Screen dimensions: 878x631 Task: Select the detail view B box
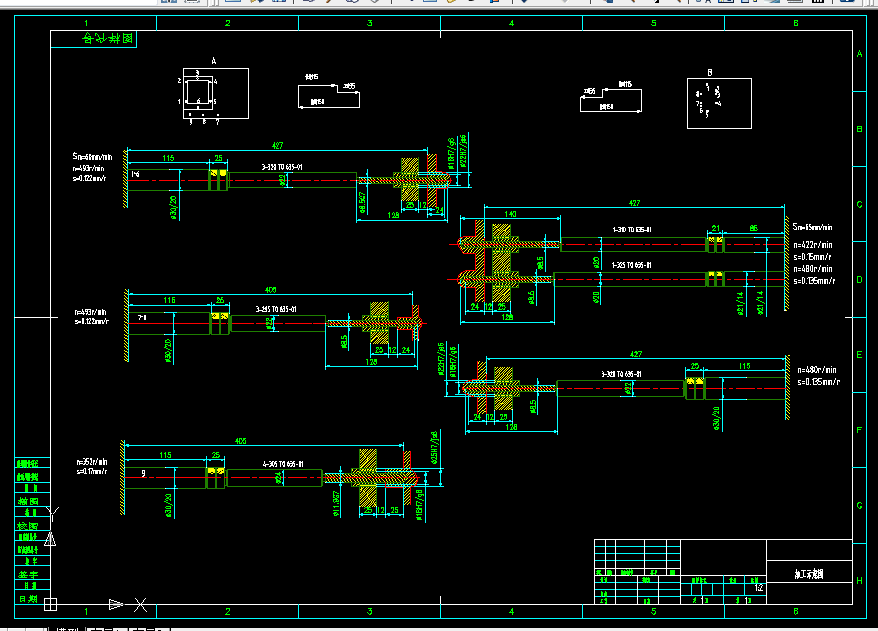[x=719, y=104]
